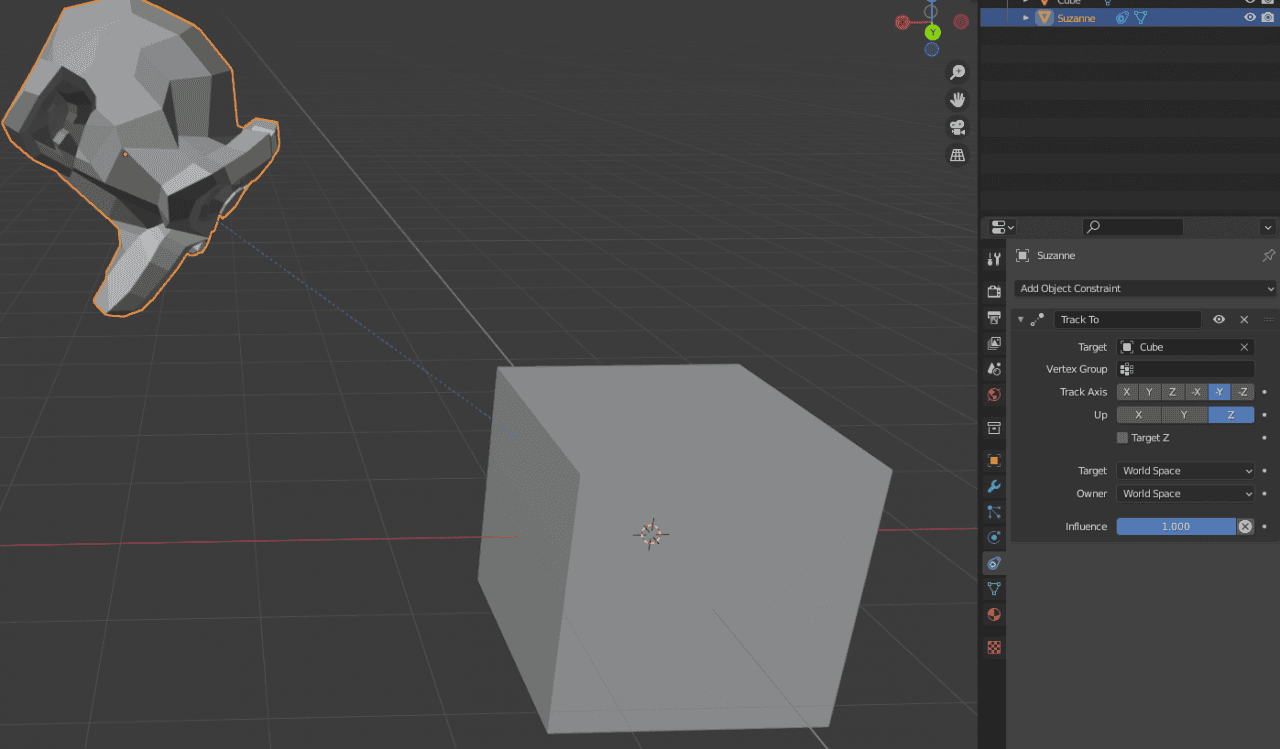Click the Influence slider
The image size is (1280, 749).
(x=1176, y=526)
